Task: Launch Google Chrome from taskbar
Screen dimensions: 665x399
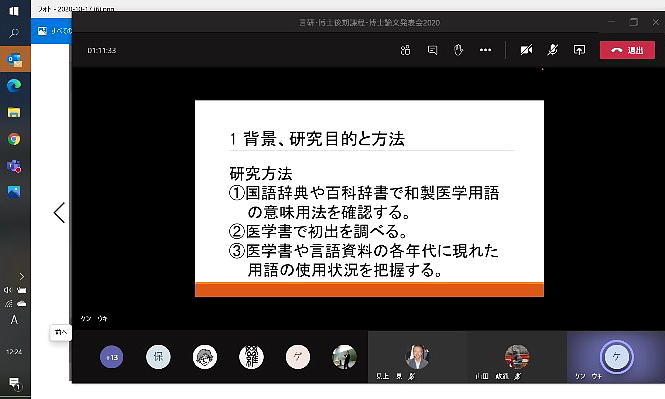Action: pyautogui.click(x=14, y=139)
